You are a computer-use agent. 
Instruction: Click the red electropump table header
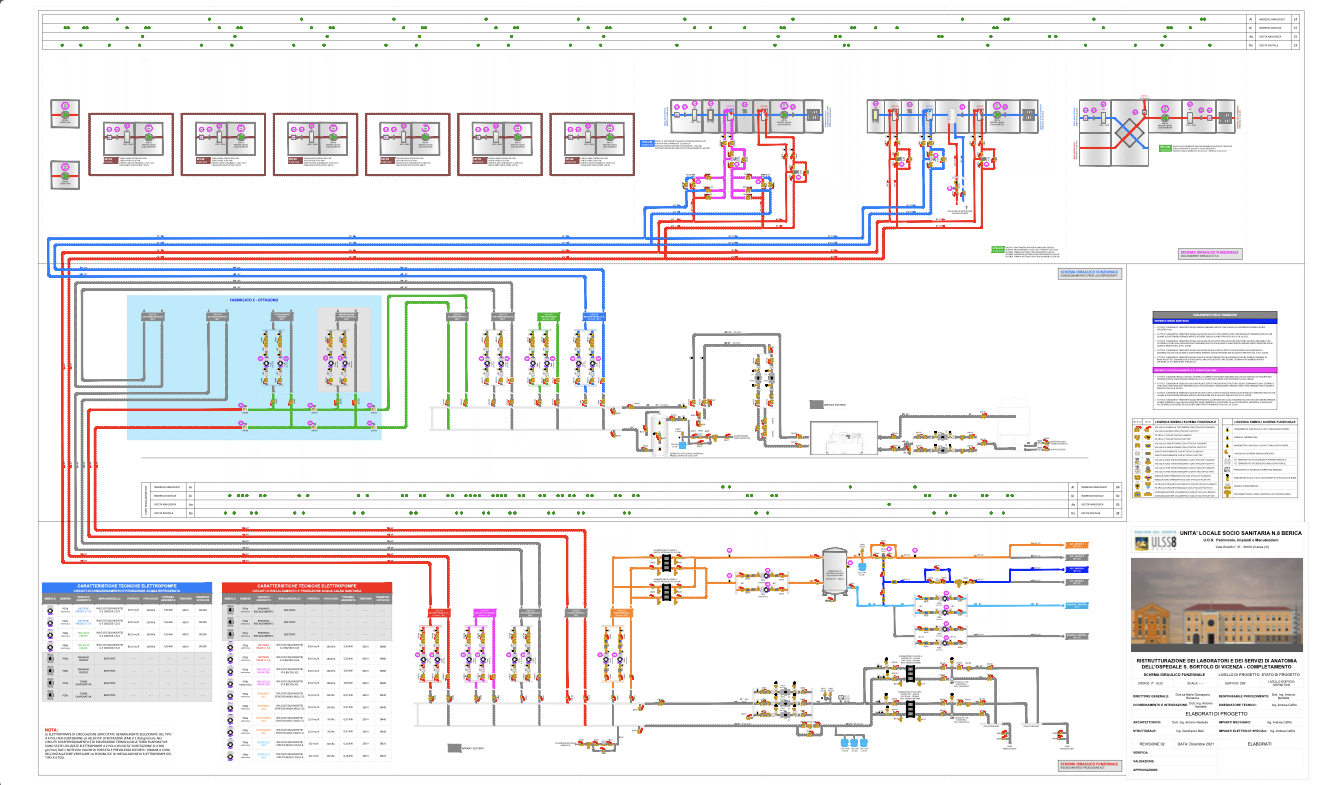pyautogui.click(x=307, y=587)
